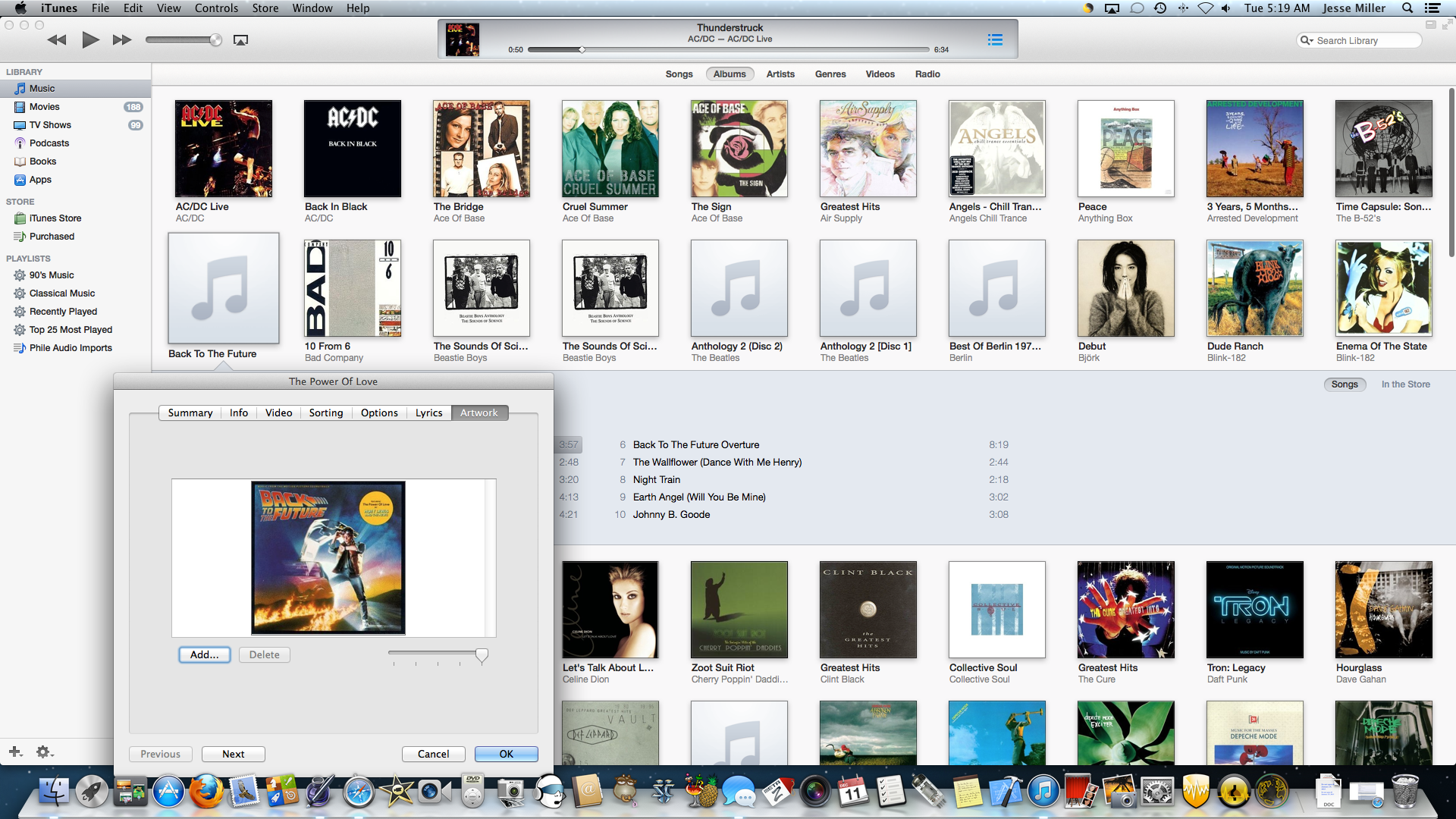1456x819 pixels.
Task: Select track Night Train
Action: click(657, 479)
